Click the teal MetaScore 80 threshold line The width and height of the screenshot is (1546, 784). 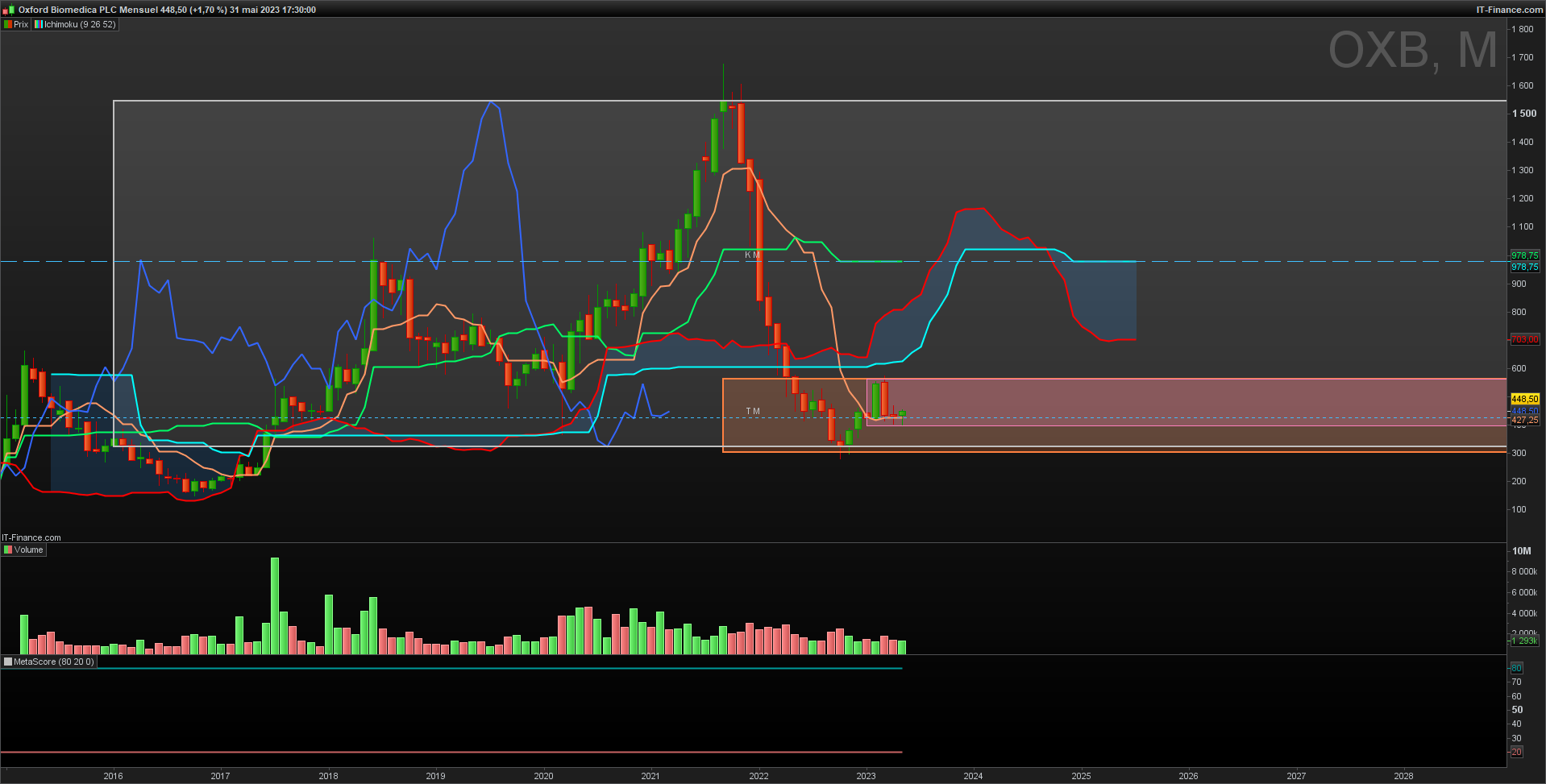pyautogui.click(x=451, y=668)
